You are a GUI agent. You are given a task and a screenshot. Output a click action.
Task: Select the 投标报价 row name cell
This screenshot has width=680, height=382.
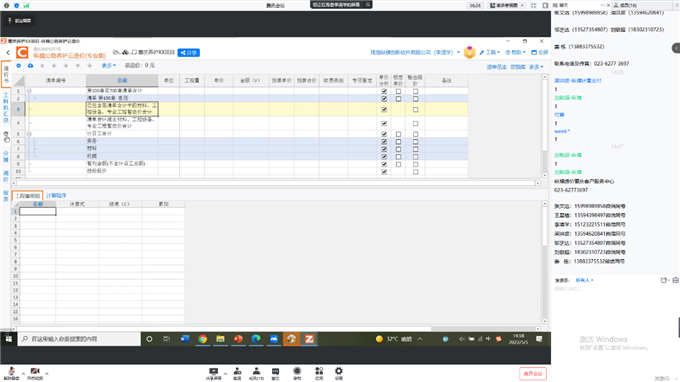[122, 171]
